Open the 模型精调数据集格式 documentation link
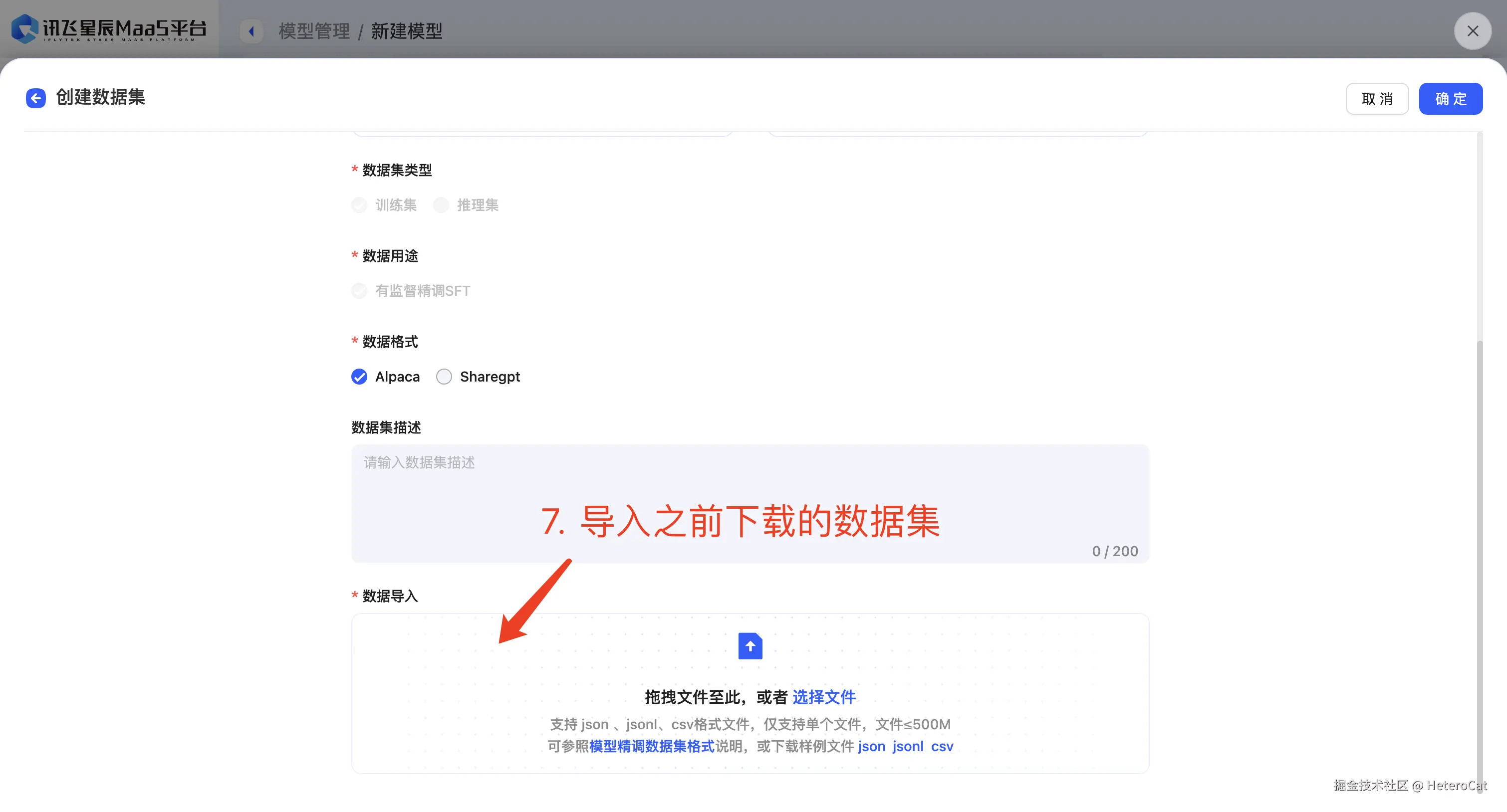The image size is (1507, 812). [652, 747]
